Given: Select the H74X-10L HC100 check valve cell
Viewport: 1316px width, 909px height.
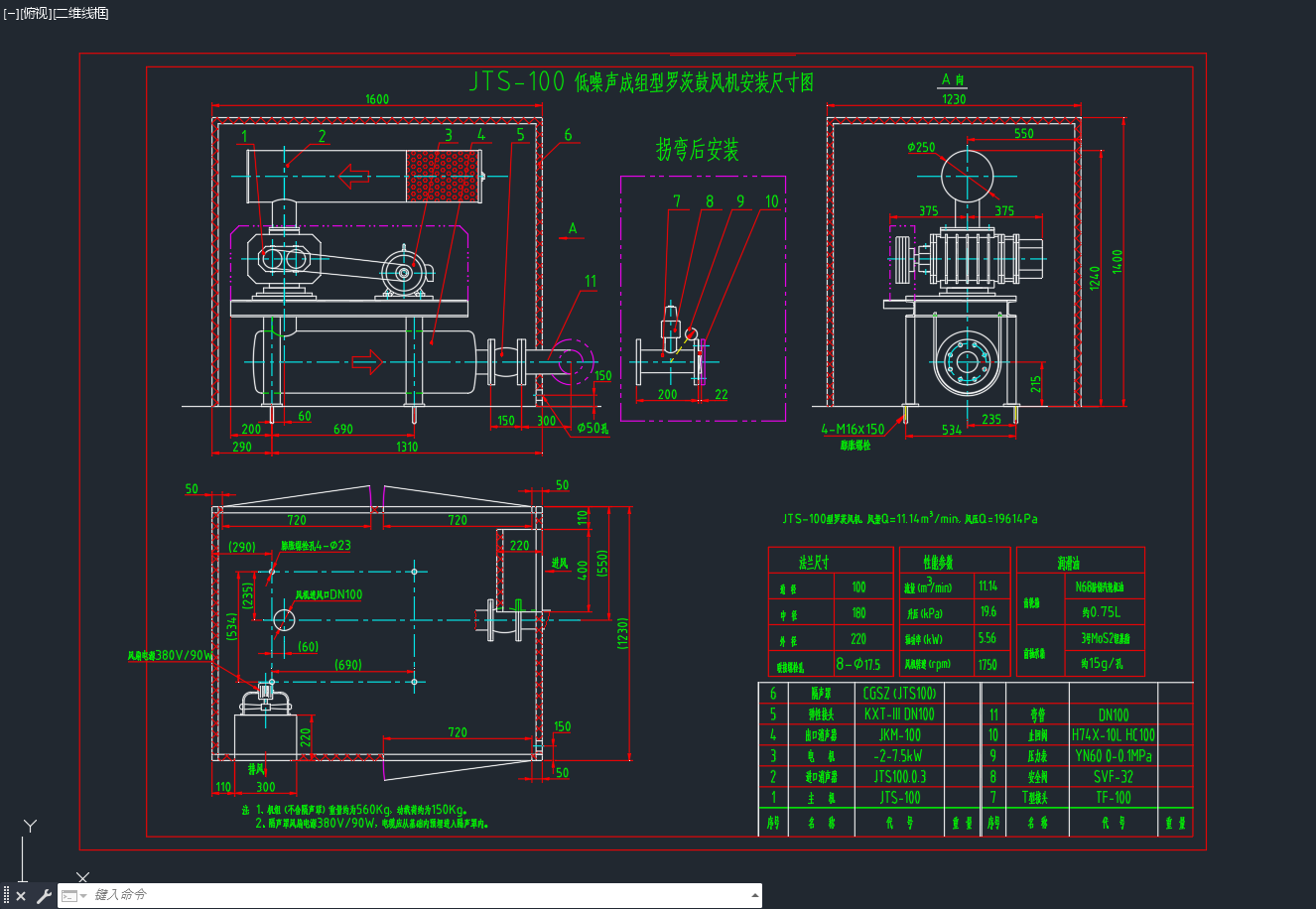Looking at the screenshot, I should pyautogui.click(x=1114, y=735).
